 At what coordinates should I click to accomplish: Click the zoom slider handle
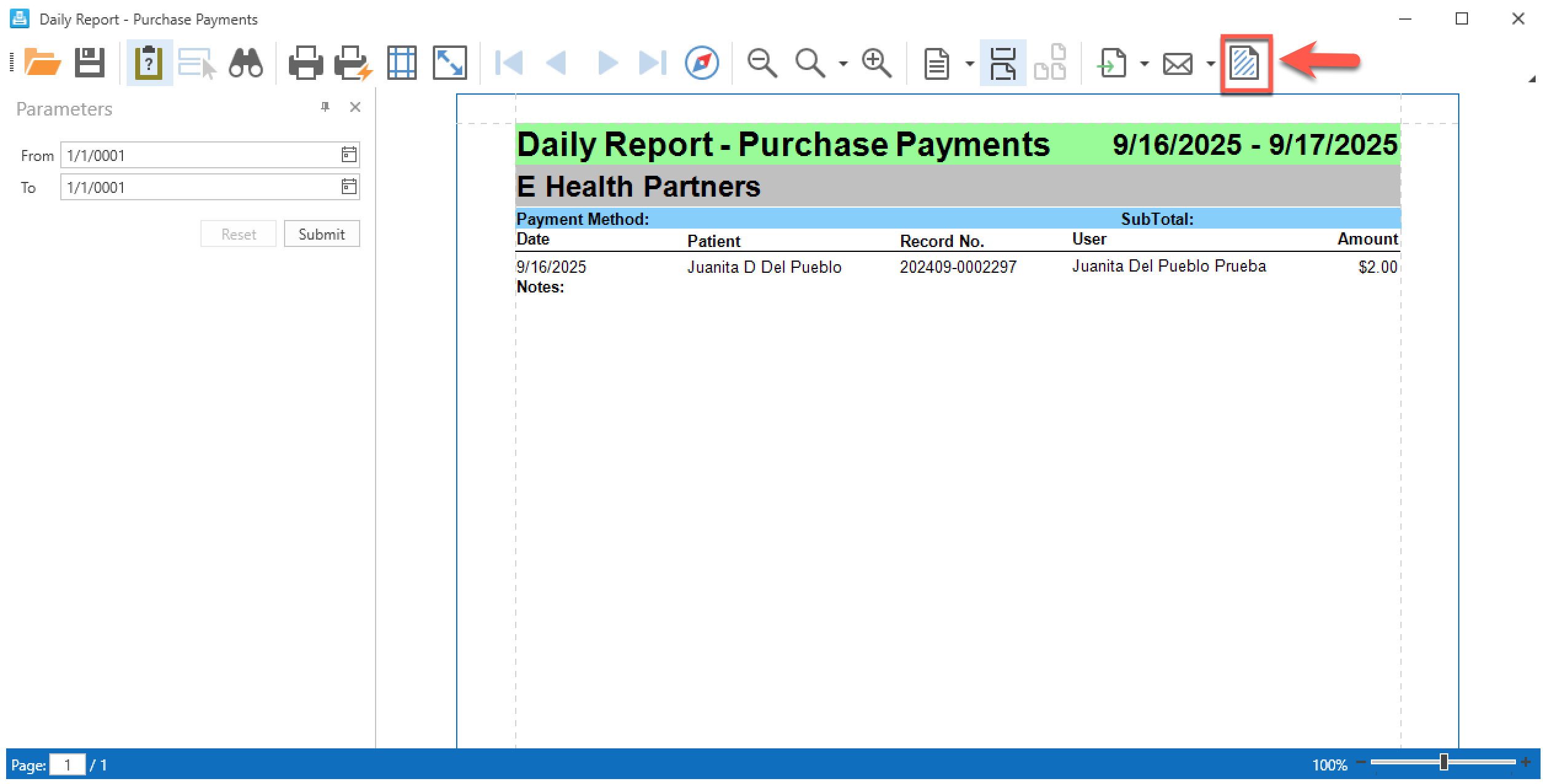pos(1443,762)
